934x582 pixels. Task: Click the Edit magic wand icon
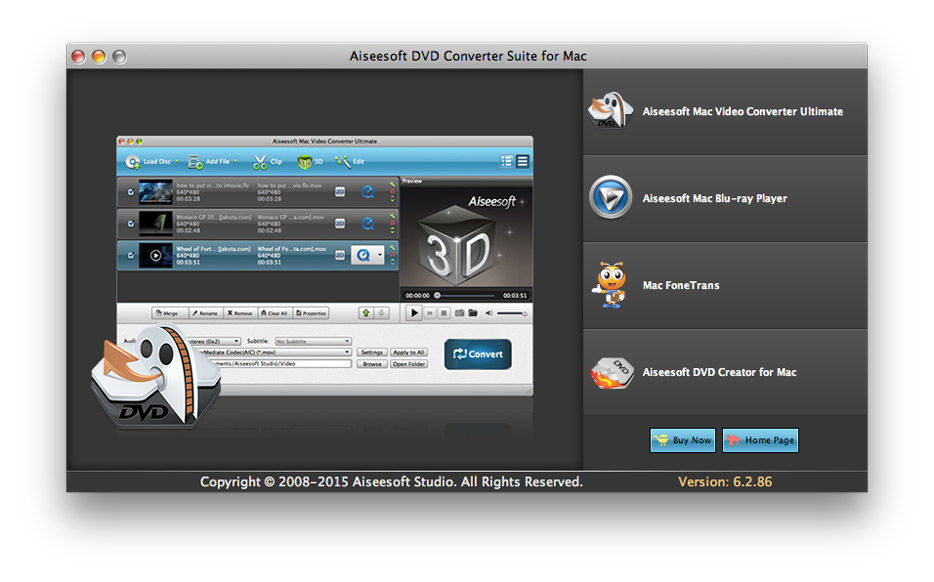tap(343, 161)
